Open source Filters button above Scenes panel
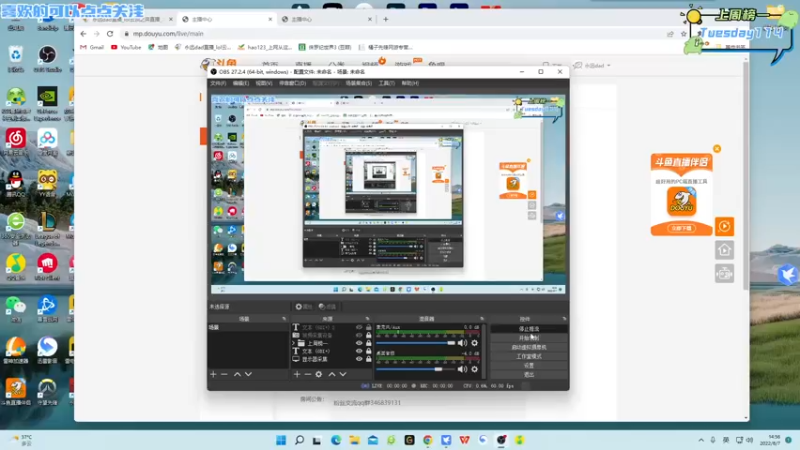Screen dimensions: 800x450 pyautogui.click(x=327, y=307)
